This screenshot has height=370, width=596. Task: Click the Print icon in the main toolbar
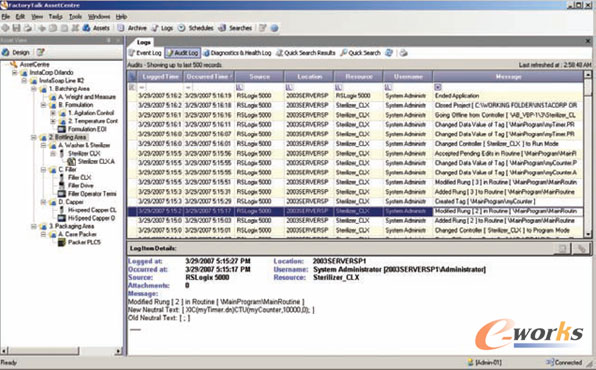click(28, 28)
